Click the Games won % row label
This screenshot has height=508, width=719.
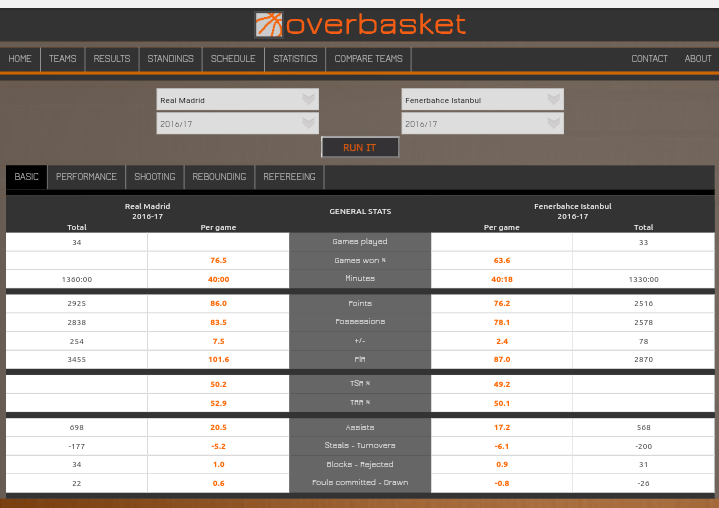360,260
